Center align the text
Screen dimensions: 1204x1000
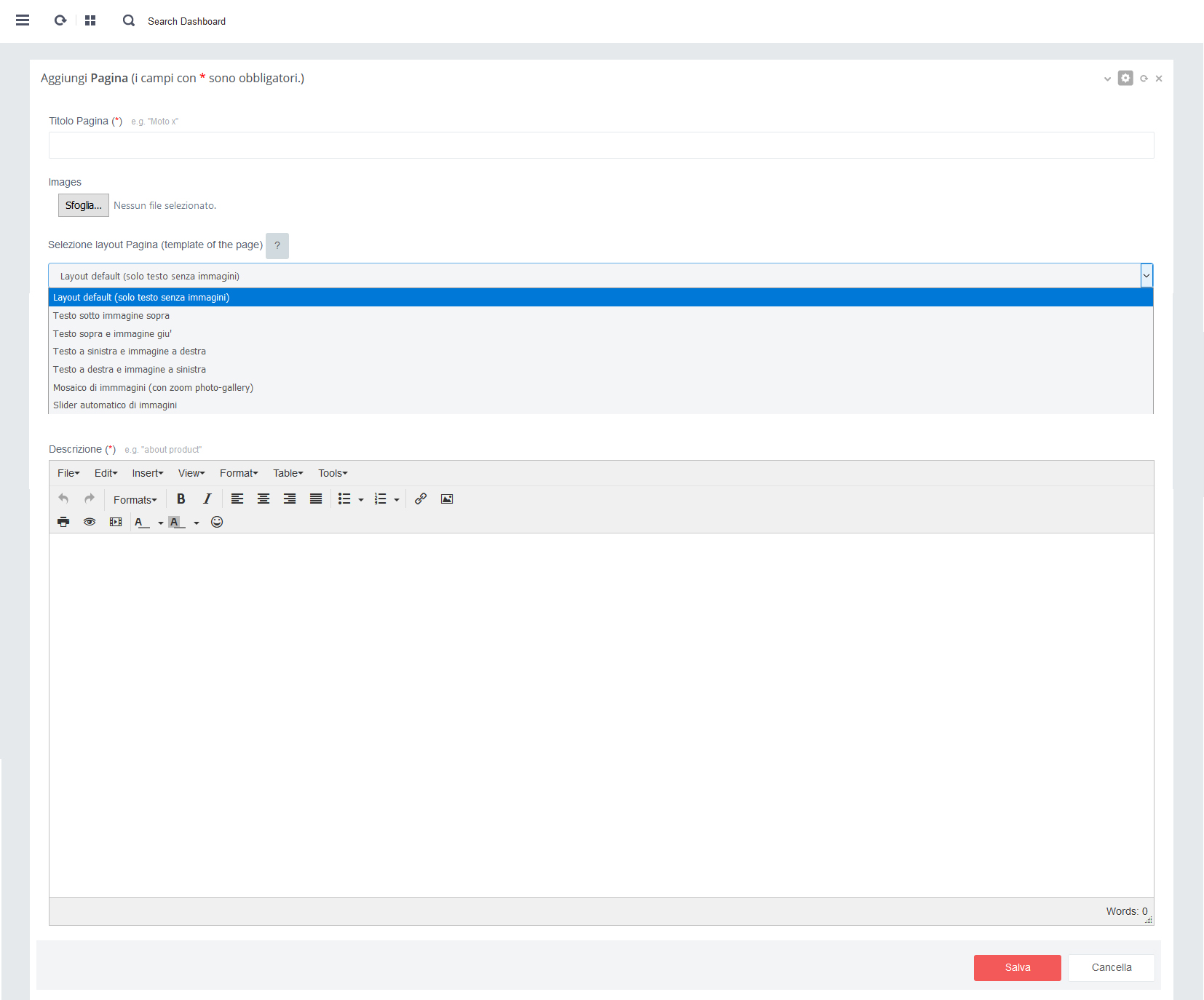[x=264, y=499]
